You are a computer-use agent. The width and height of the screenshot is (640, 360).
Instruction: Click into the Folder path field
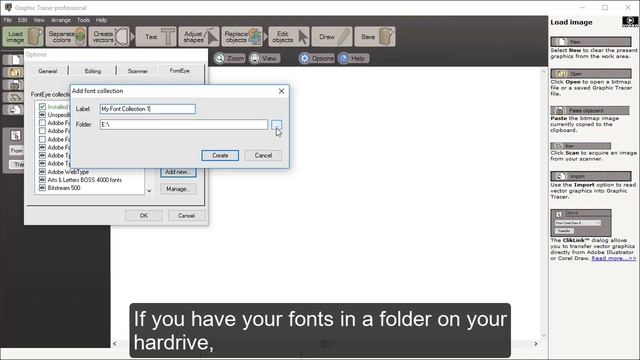pos(184,124)
